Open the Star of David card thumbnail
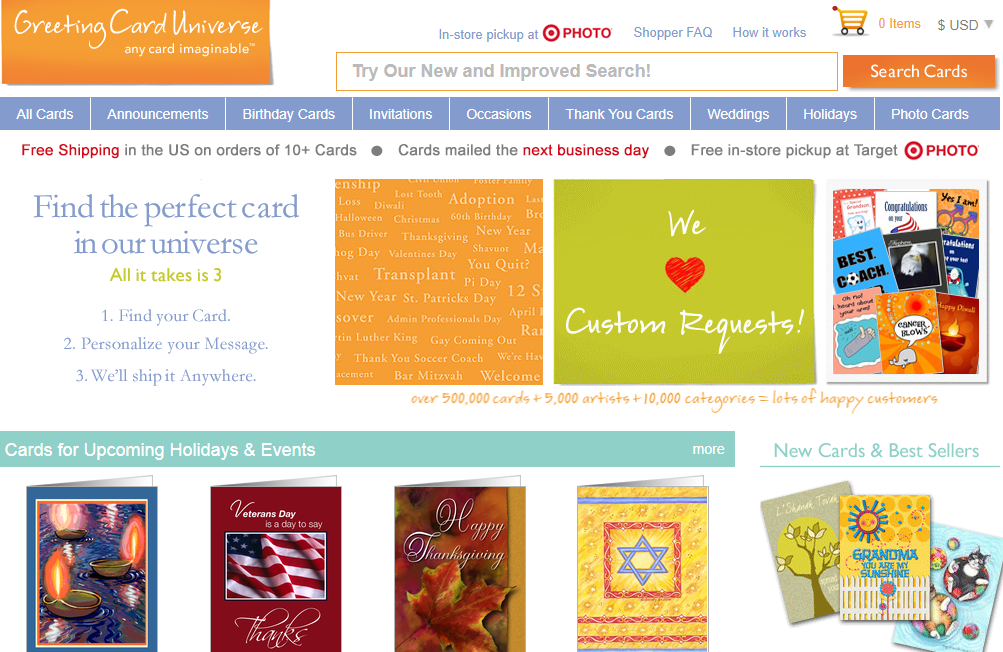 [x=642, y=566]
